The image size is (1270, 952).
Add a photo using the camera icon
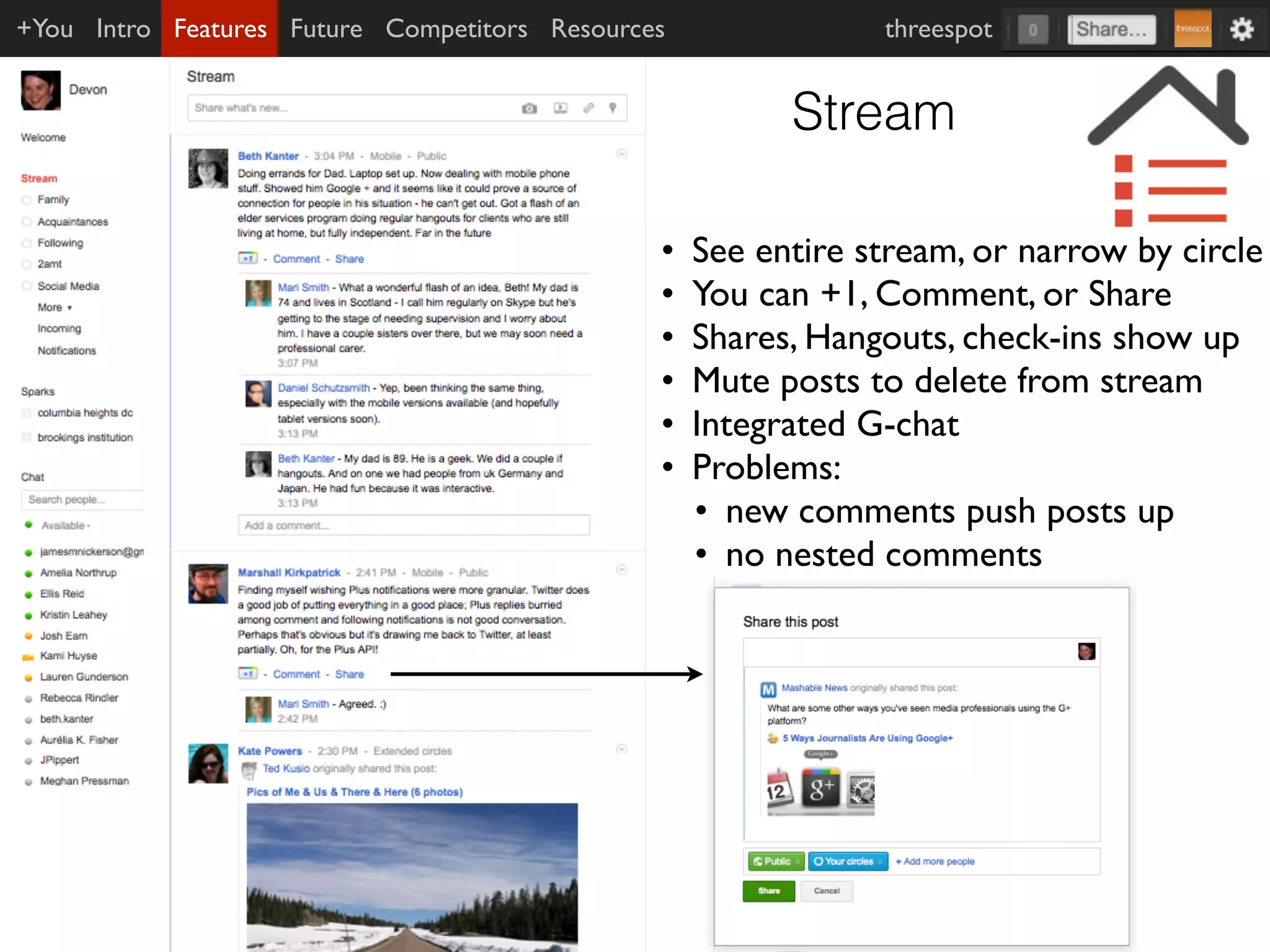pyautogui.click(x=529, y=108)
